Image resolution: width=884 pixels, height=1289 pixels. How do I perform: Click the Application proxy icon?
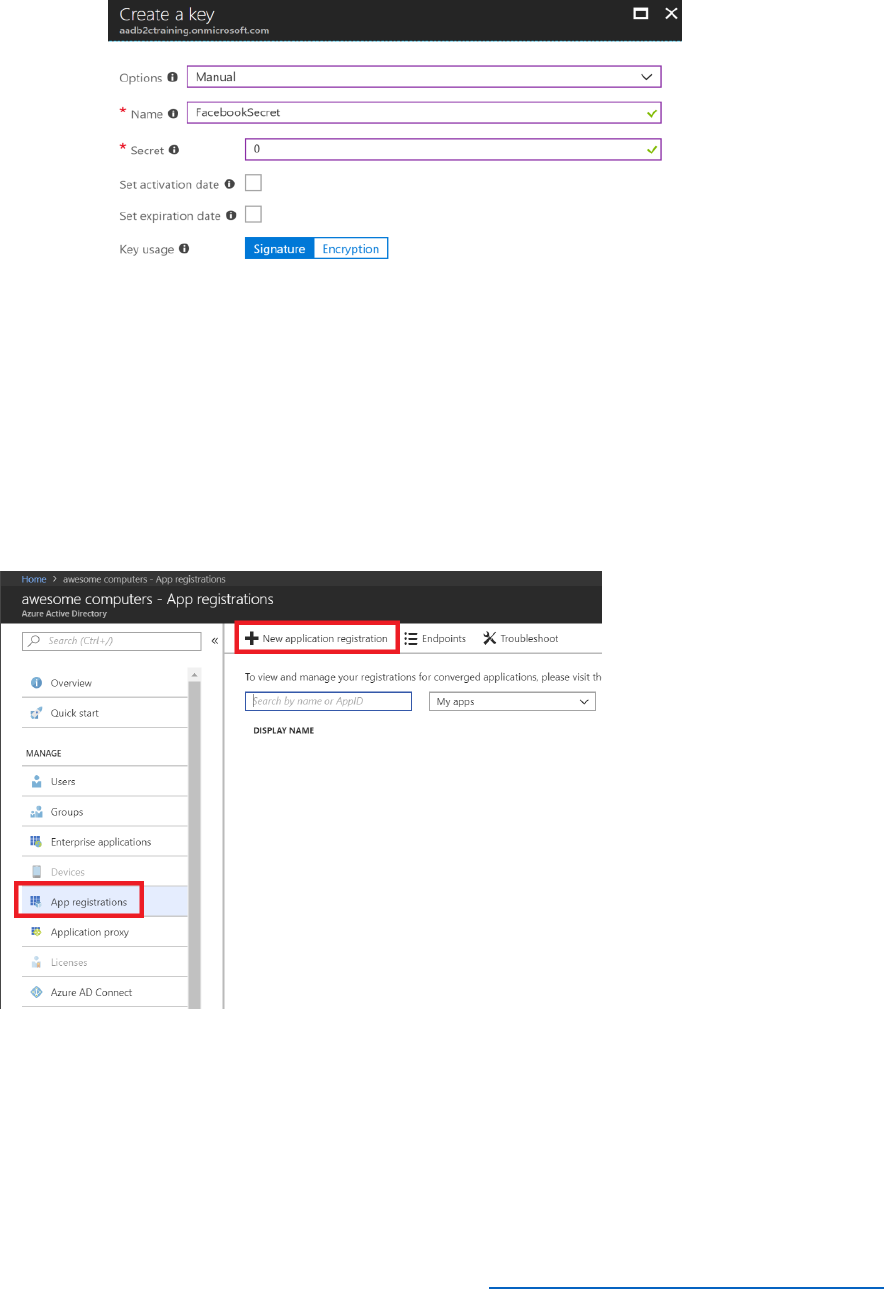pyautogui.click(x=37, y=932)
